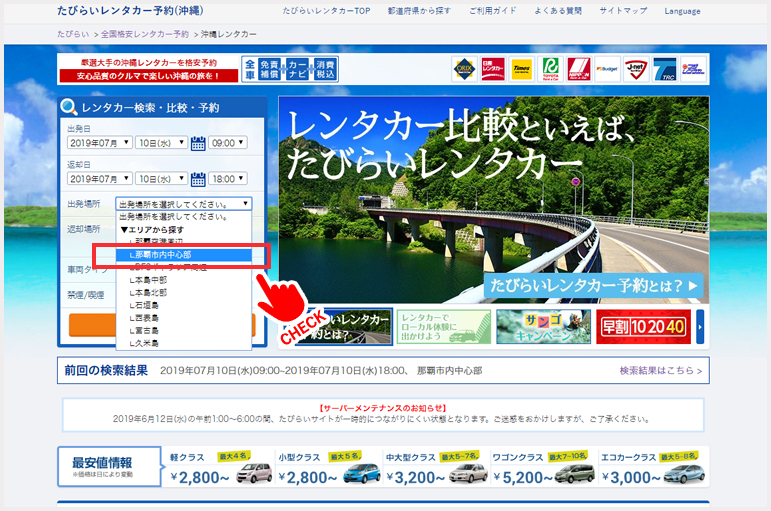The image size is (771, 511).
Task: Select 本島中部 from the location list
Action: [x=184, y=280]
